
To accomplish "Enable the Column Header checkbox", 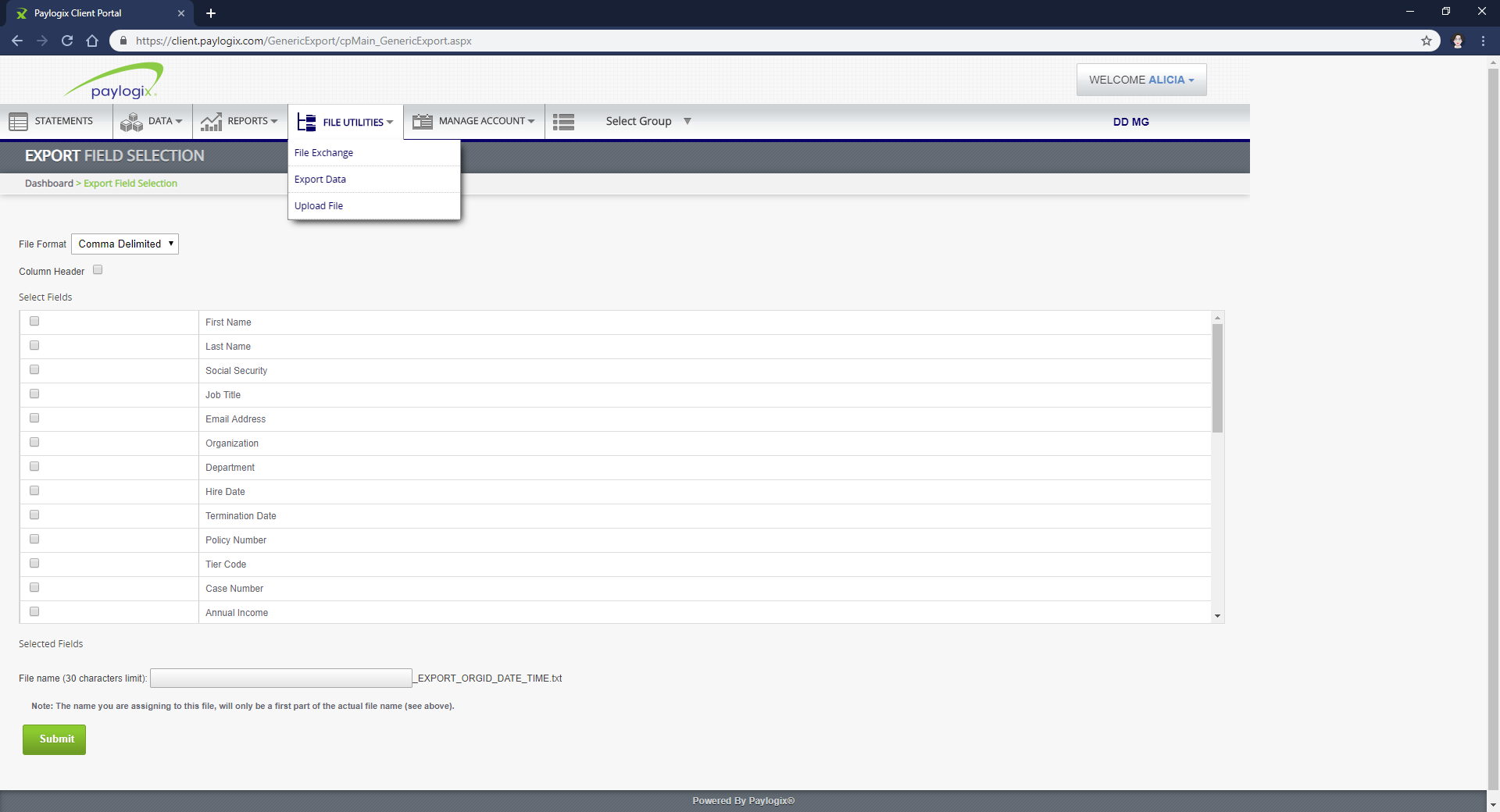I will pyautogui.click(x=97, y=269).
